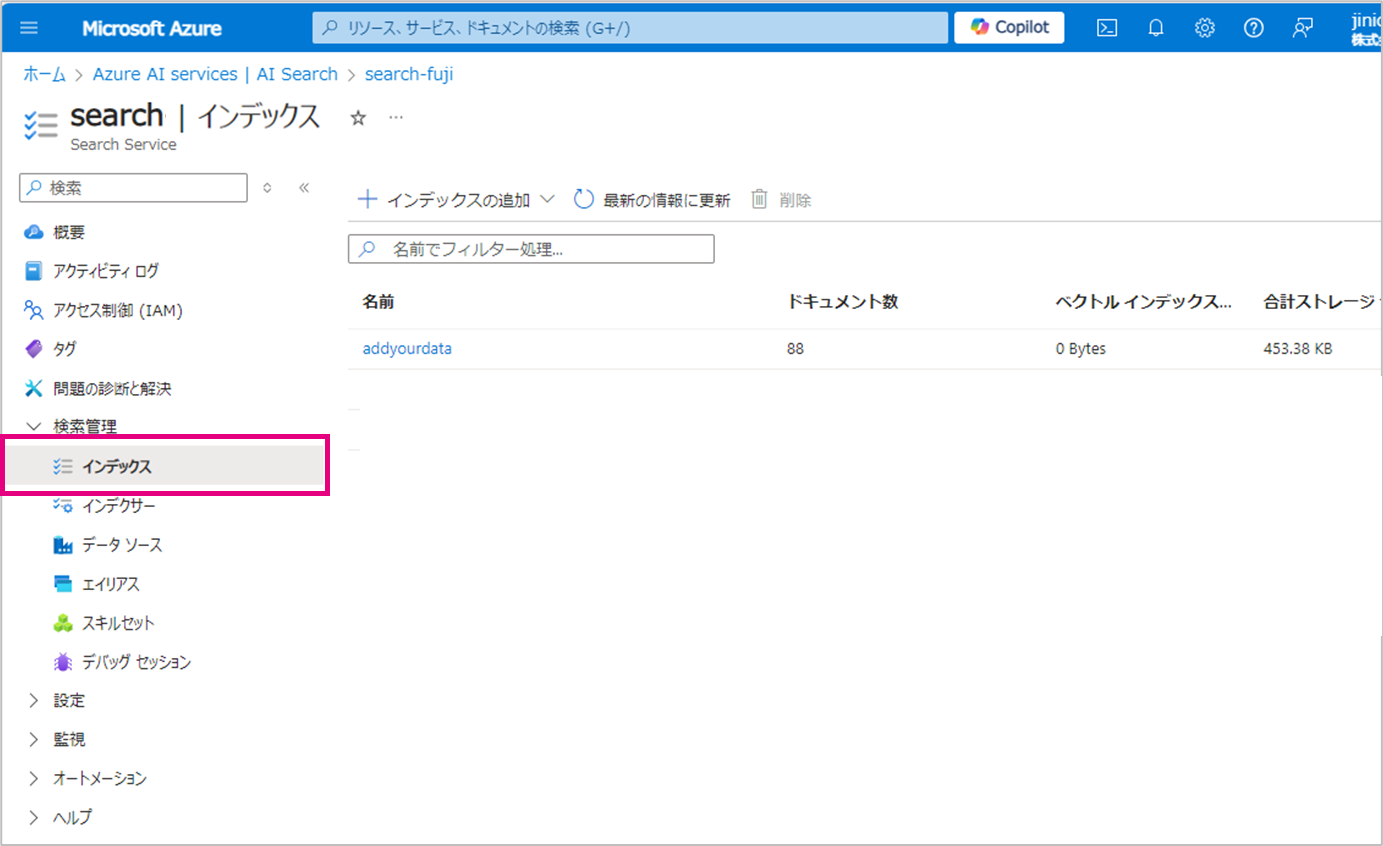This screenshot has width=1383, height=846.
Task: Open the Azure AI services | AI Search breadcrumb
Action: click(x=215, y=74)
